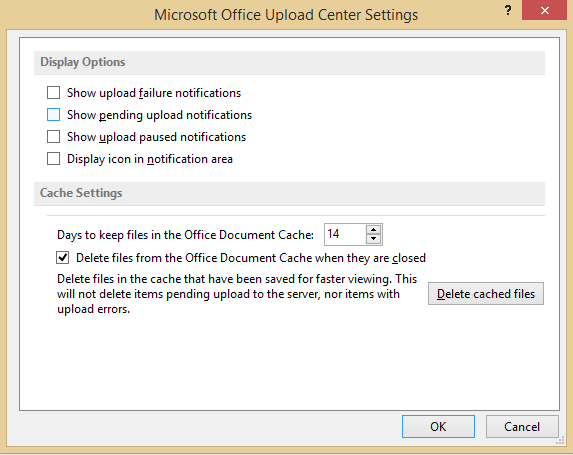Click the Delete cached files button
Viewport: 573px width, 455px height.
click(486, 294)
